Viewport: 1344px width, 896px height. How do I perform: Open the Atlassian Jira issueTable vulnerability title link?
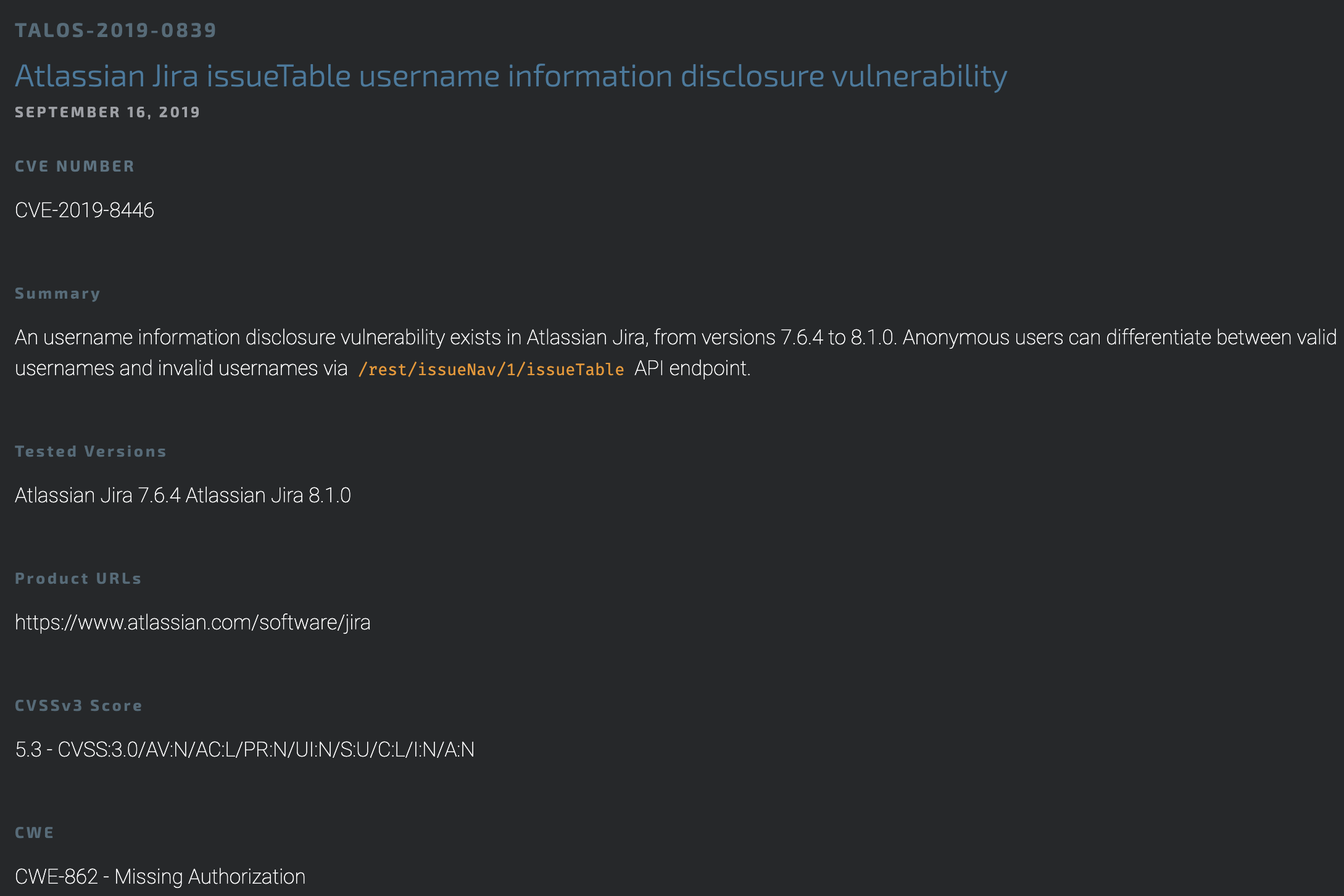coord(511,77)
